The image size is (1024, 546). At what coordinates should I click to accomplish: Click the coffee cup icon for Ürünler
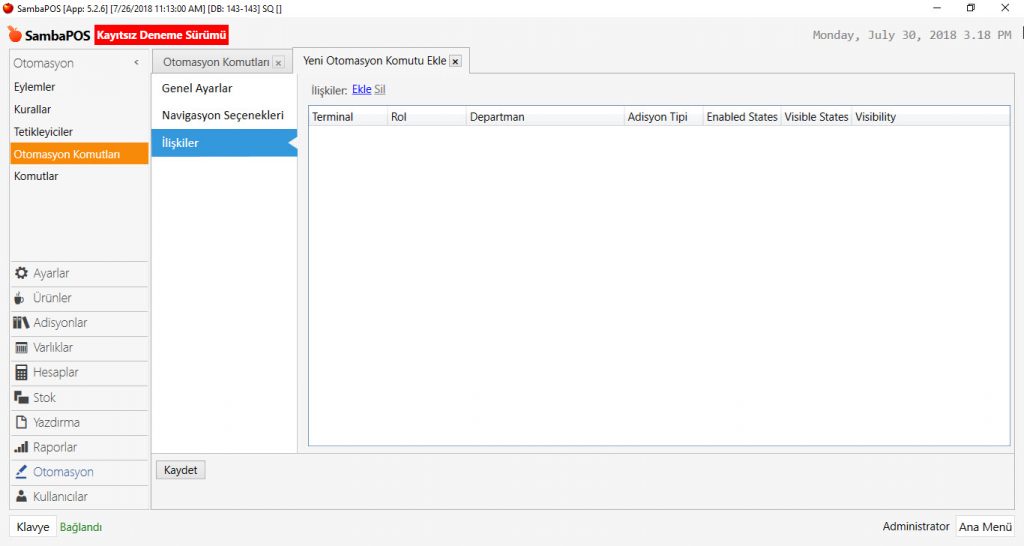tap(21, 298)
